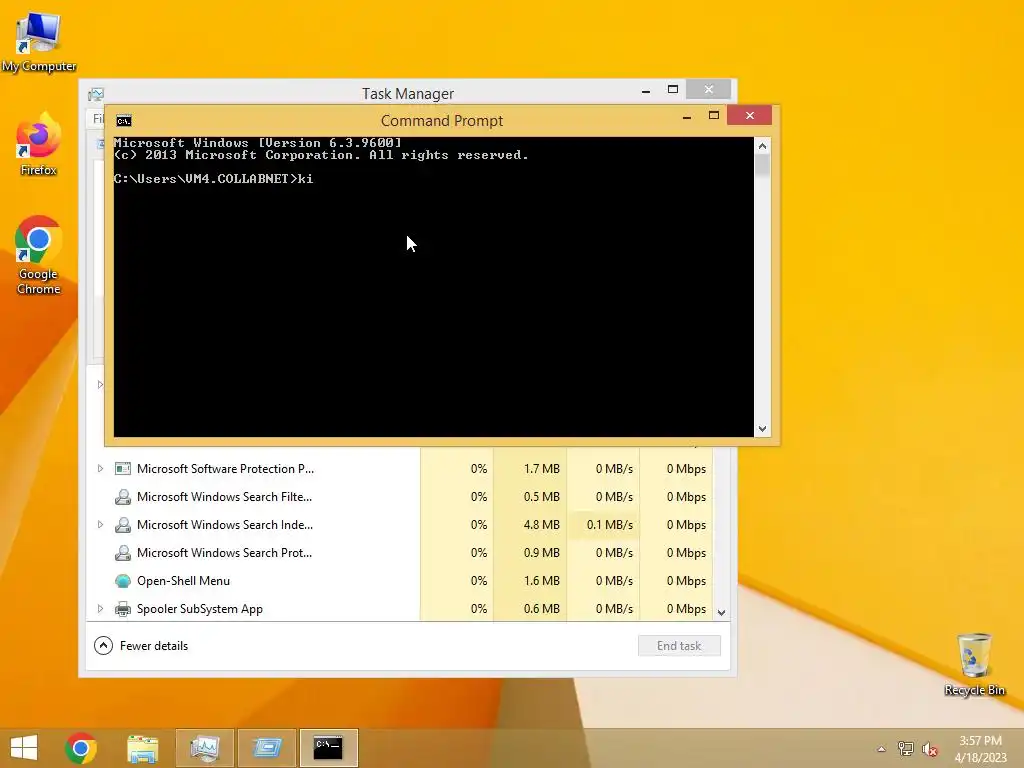The image size is (1024, 768).
Task: Click Command Prompt scrollbar up arrow
Action: [x=762, y=146]
